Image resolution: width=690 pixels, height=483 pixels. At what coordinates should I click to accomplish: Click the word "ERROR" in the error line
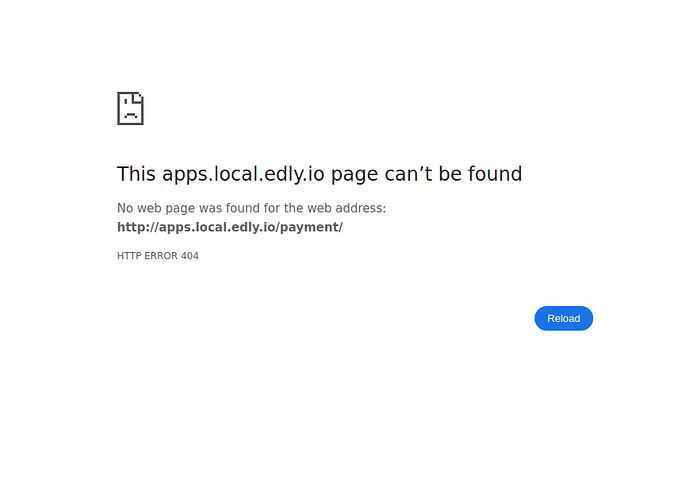click(161, 256)
